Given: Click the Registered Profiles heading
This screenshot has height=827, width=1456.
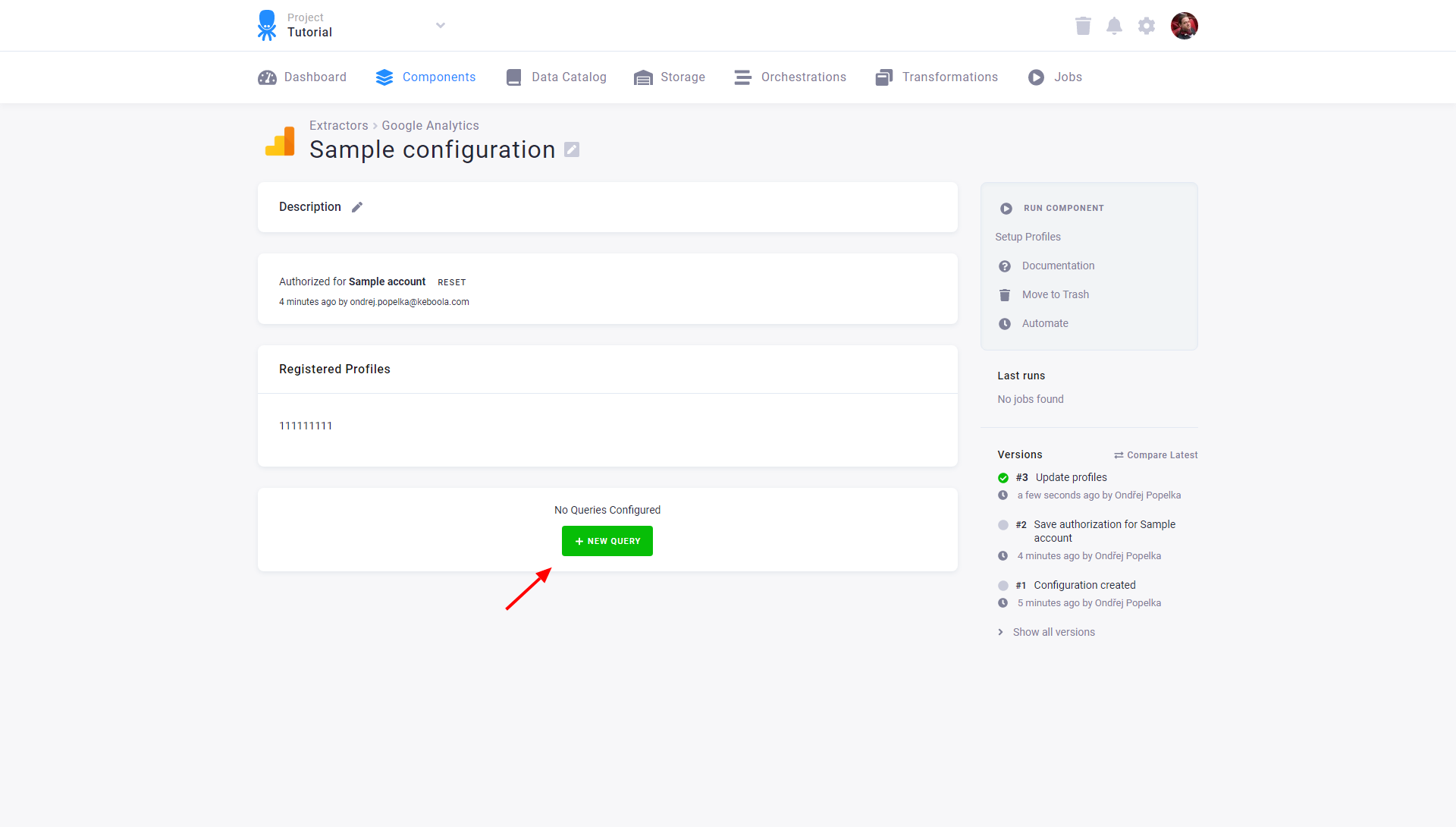Looking at the screenshot, I should [334, 369].
